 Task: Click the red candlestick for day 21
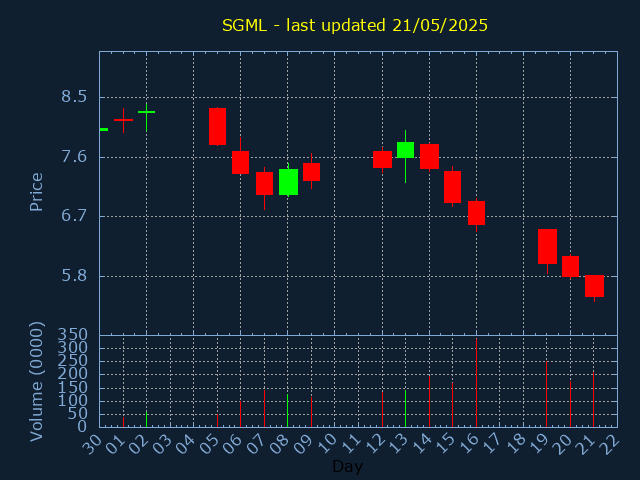[x=594, y=286]
